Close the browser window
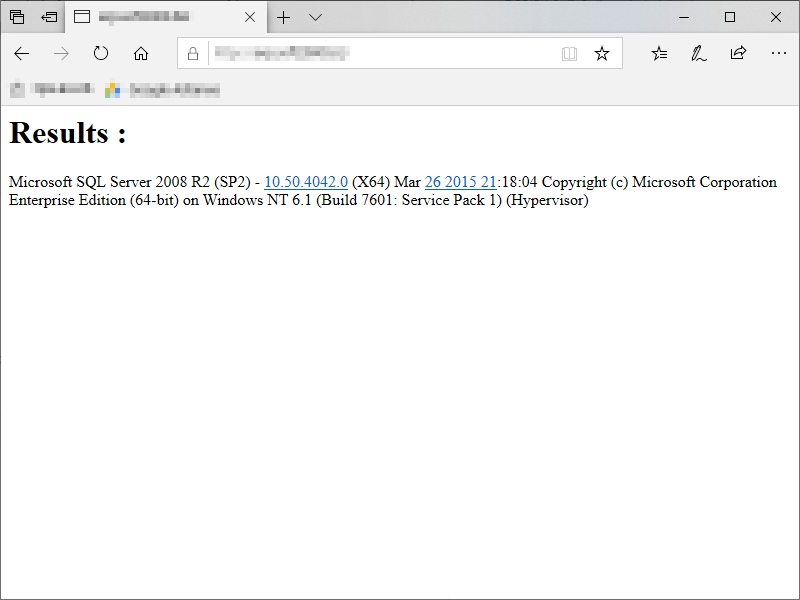800x600 pixels. [x=776, y=17]
